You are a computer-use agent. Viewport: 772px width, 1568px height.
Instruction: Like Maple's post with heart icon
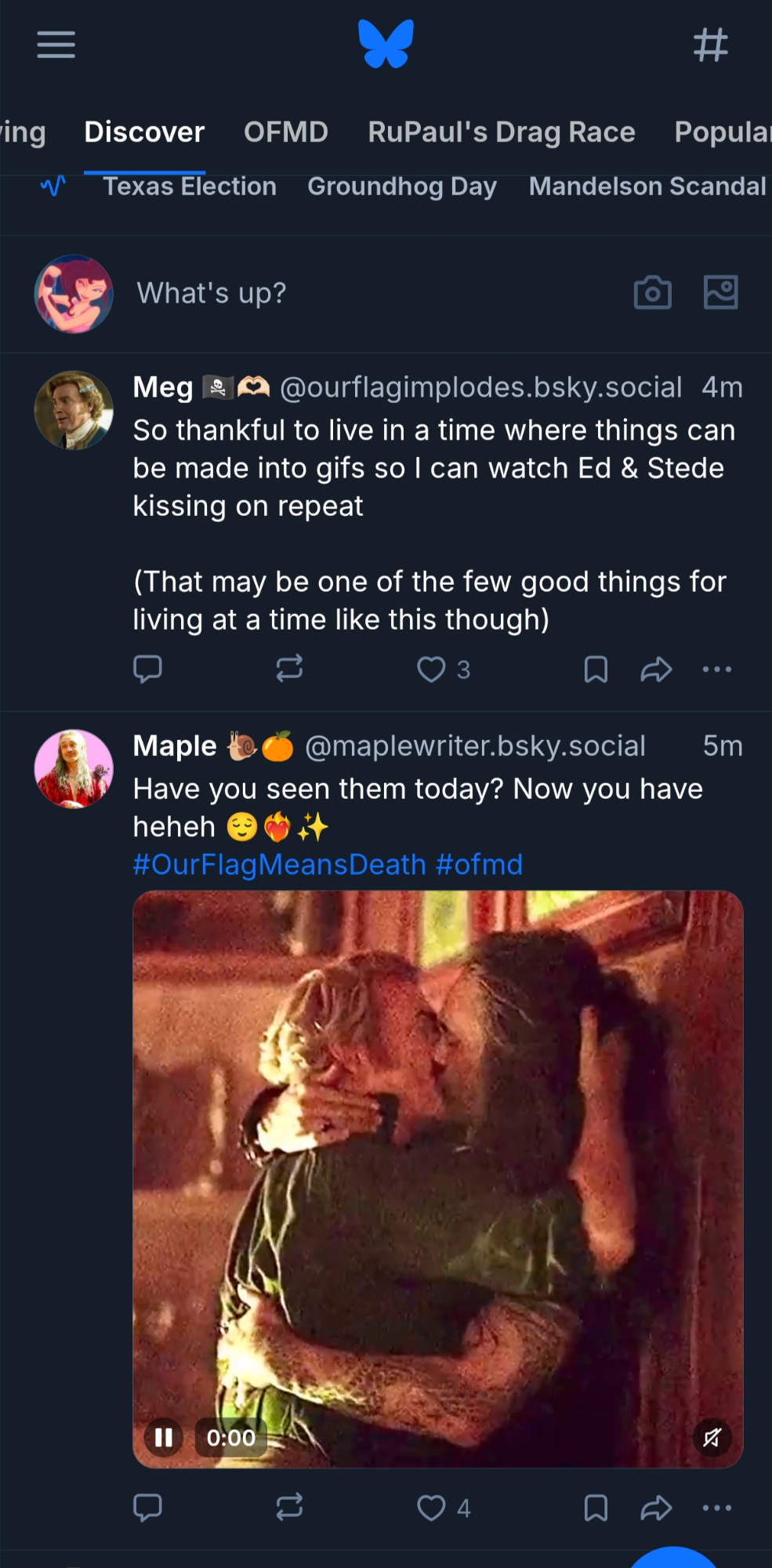(x=431, y=1507)
